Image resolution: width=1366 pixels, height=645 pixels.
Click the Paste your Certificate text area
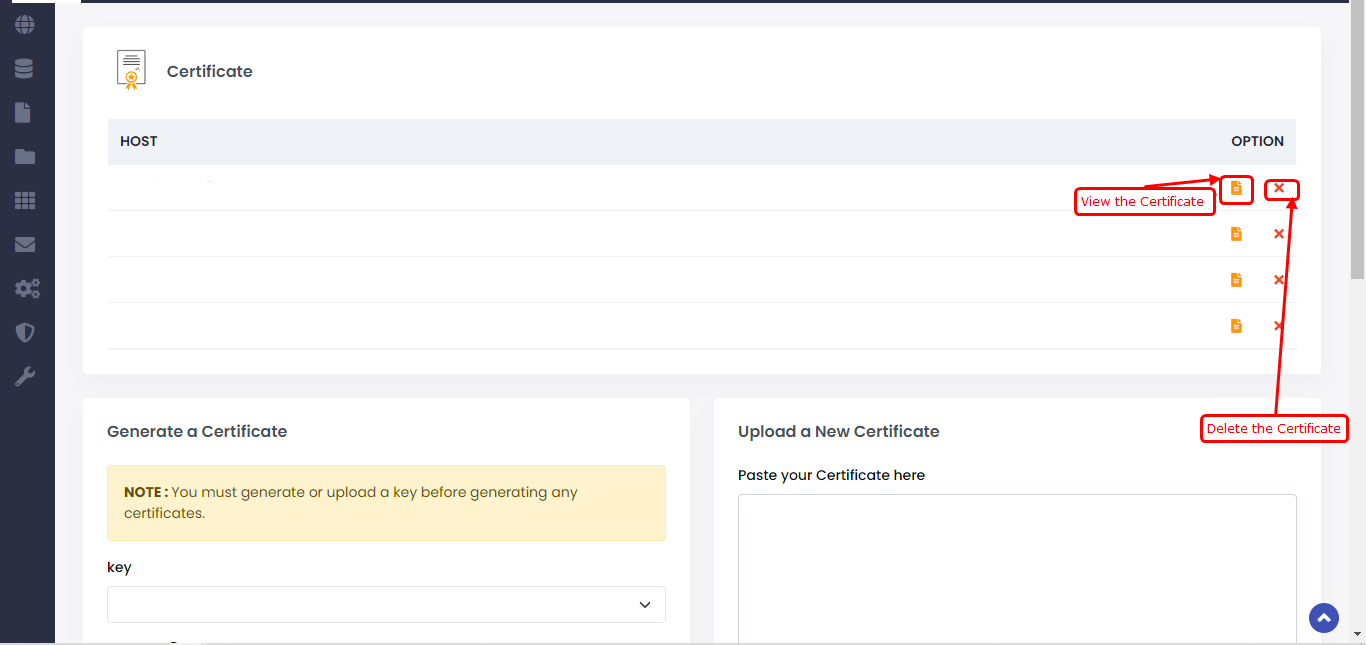coord(1016,568)
